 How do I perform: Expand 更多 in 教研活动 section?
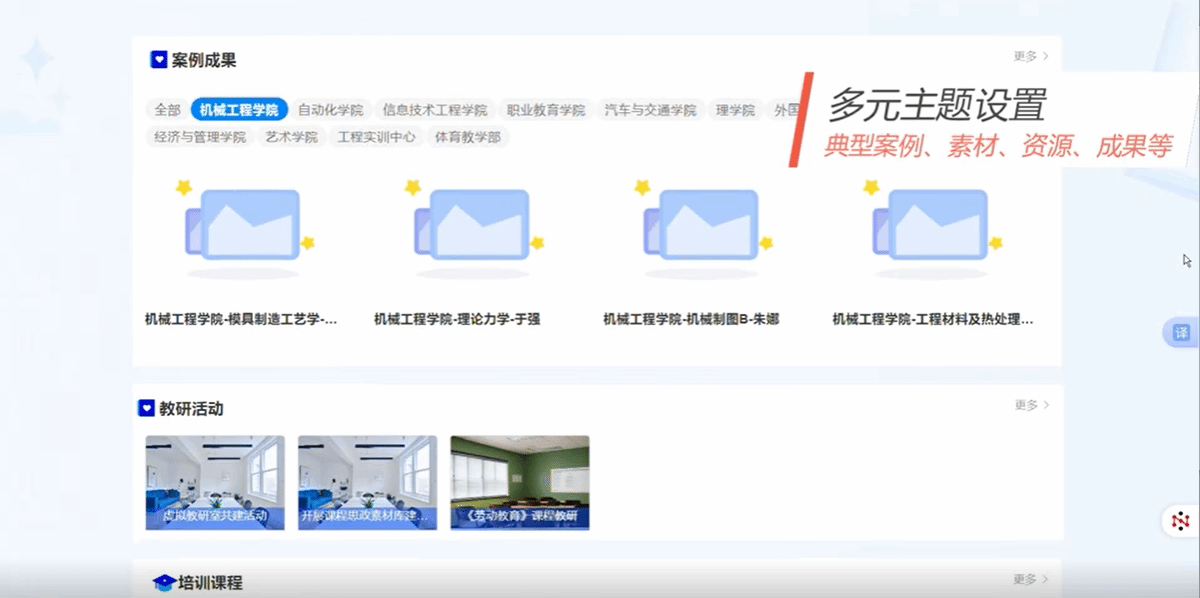coord(1031,405)
